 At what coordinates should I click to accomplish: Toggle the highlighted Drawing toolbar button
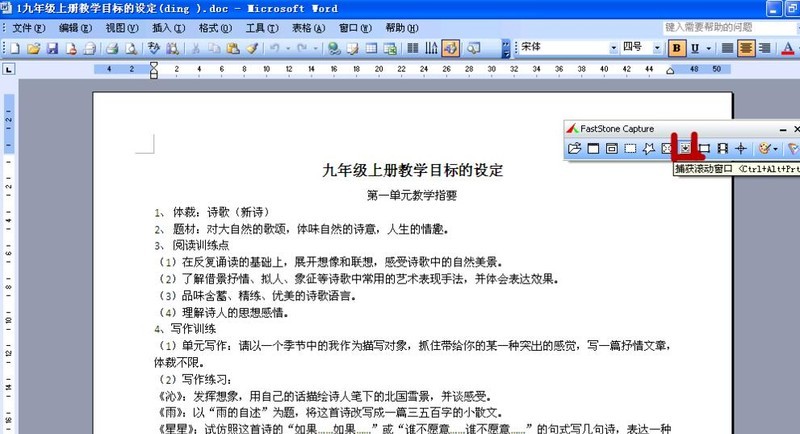pos(451,48)
